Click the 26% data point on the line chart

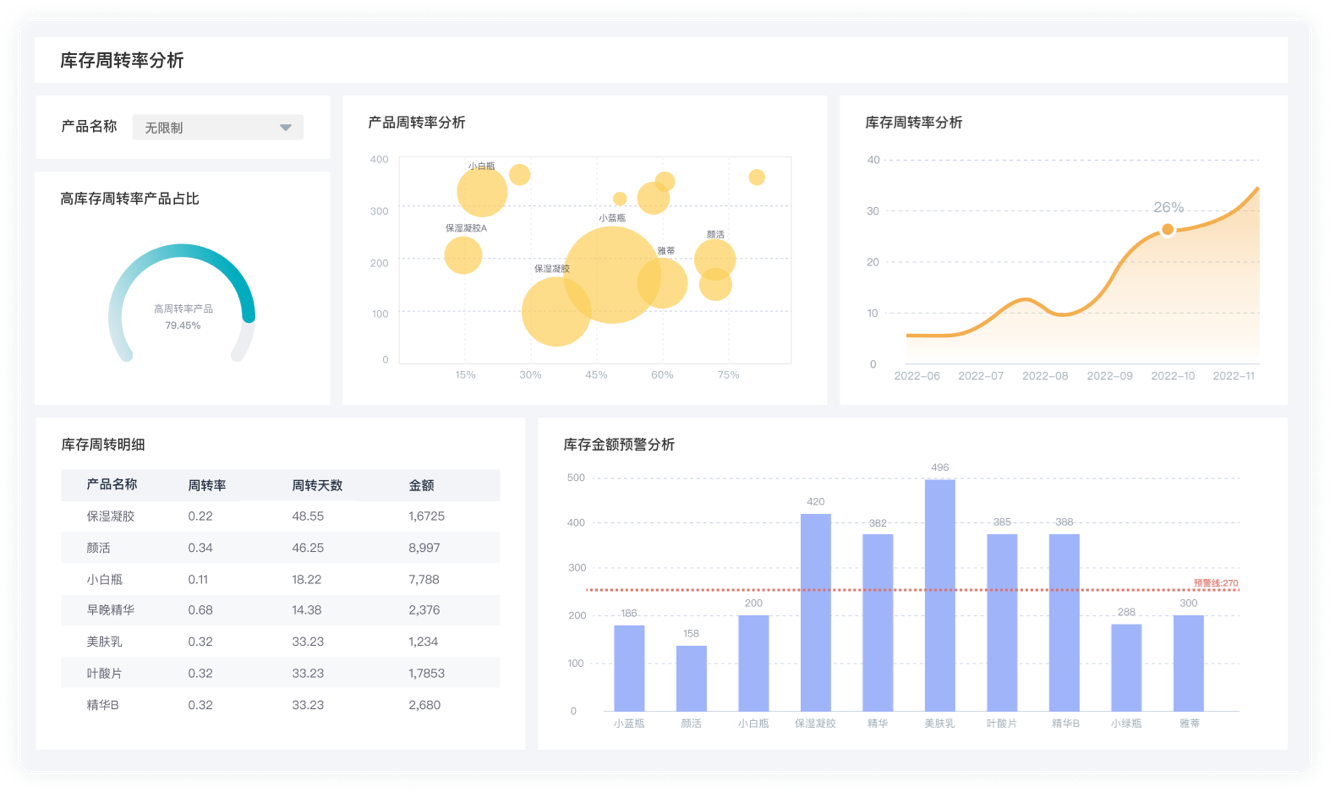coord(1167,230)
